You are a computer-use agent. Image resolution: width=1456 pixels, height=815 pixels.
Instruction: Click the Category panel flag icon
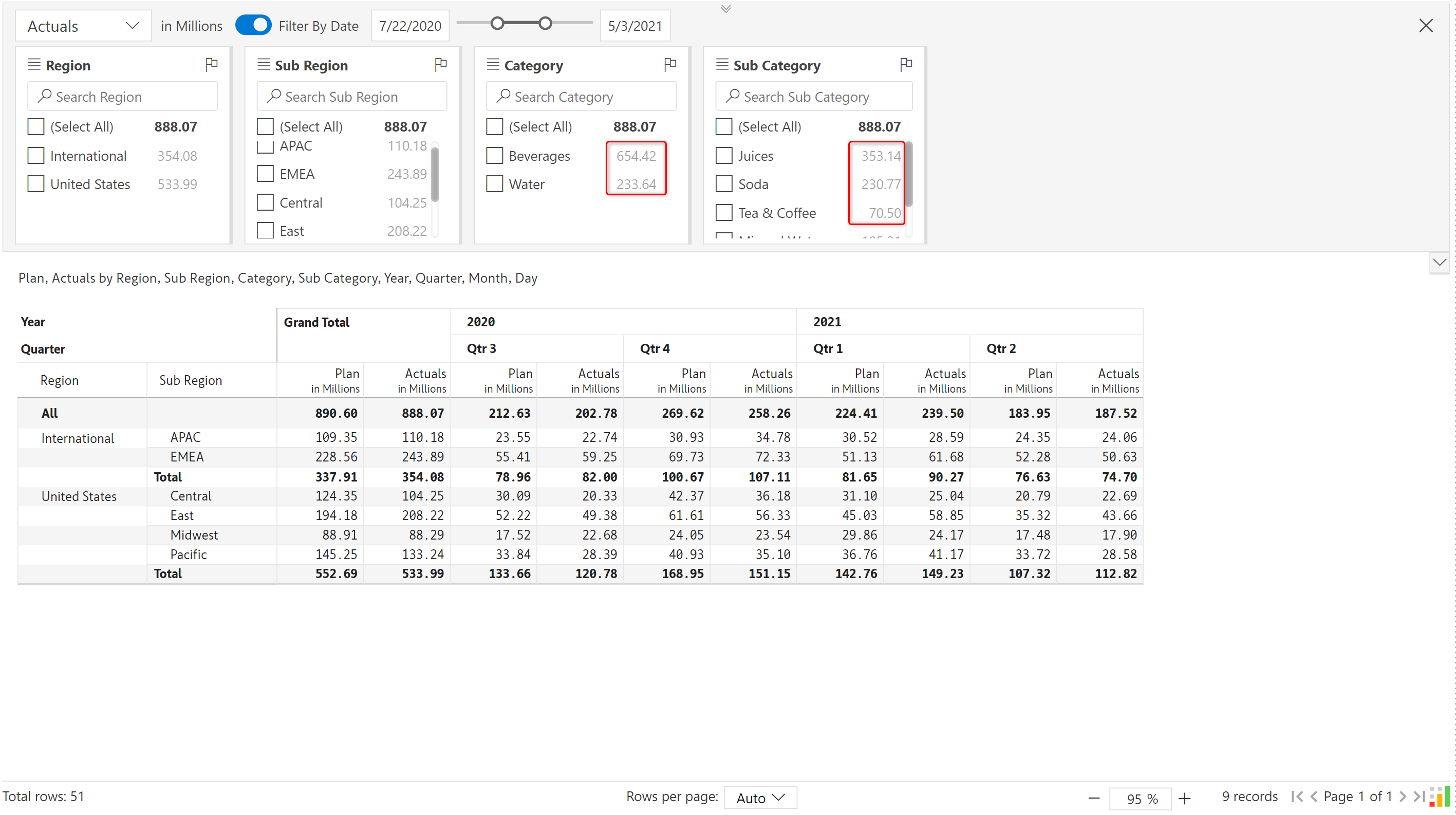[670, 64]
